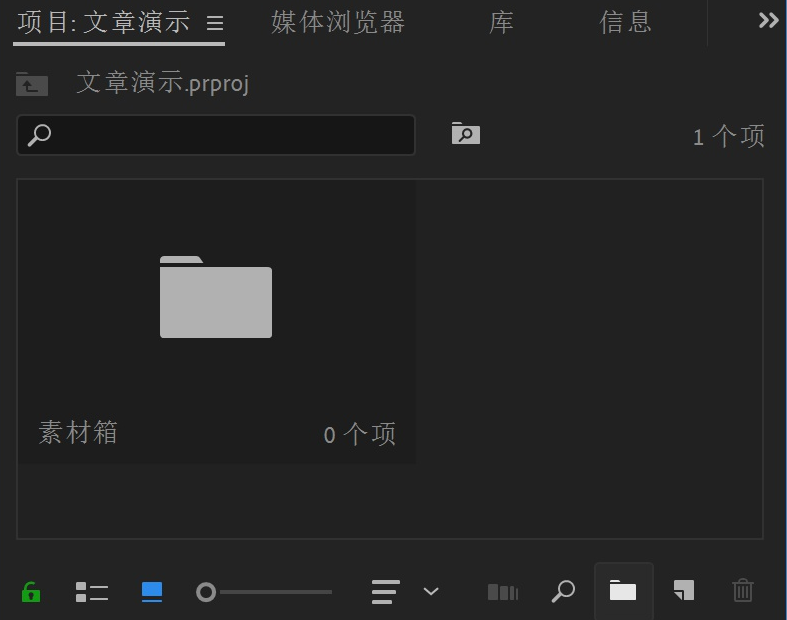The image size is (787, 620).
Task: Toggle the project write lock icon
Action: click(31, 592)
